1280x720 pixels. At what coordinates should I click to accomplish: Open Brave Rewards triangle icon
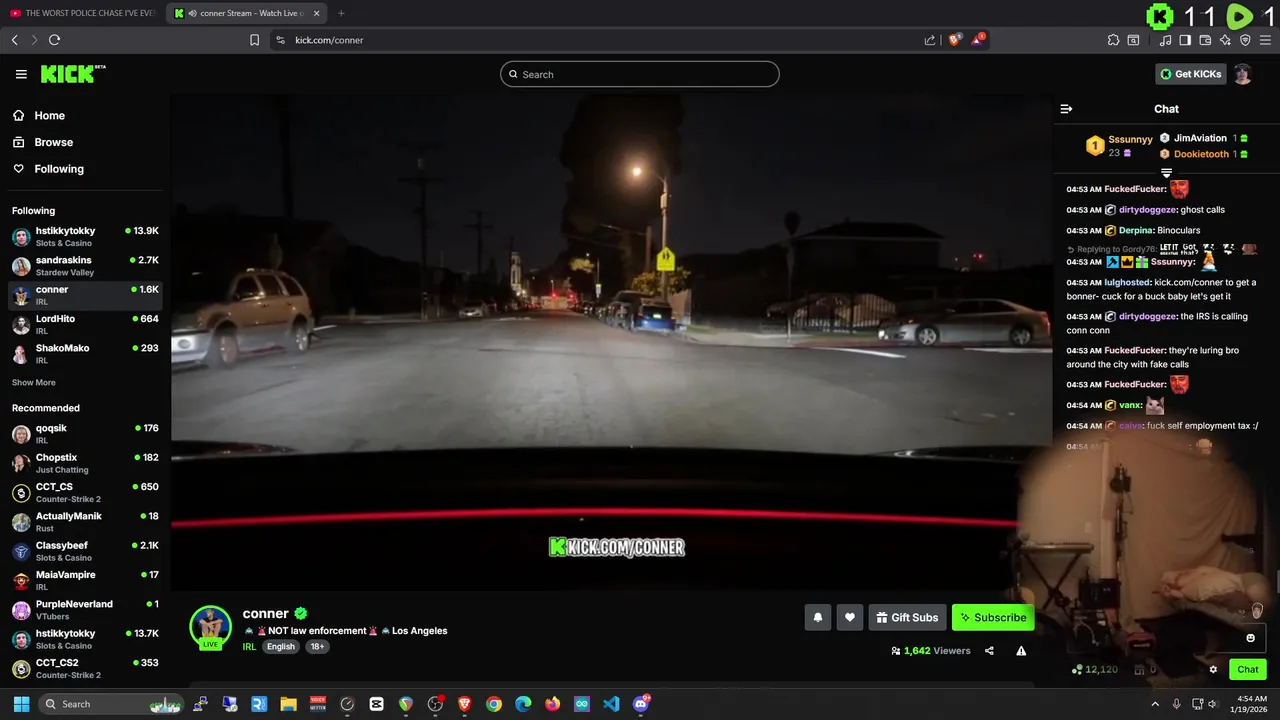click(x=979, y=40)
